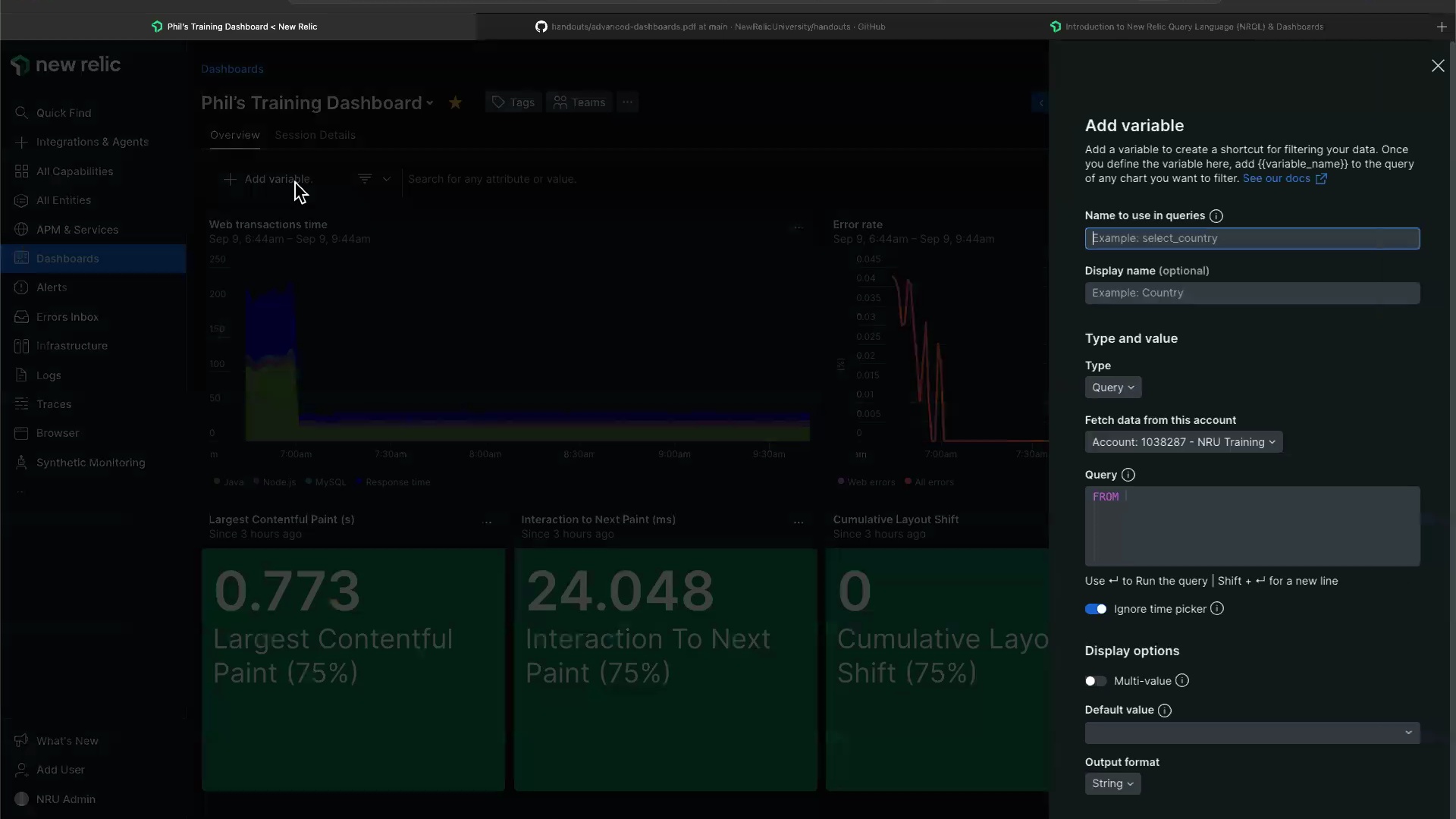The image size is (1456, 819).
Task: Open the Output format String dropdown
Action: [x=1112, y=783]
